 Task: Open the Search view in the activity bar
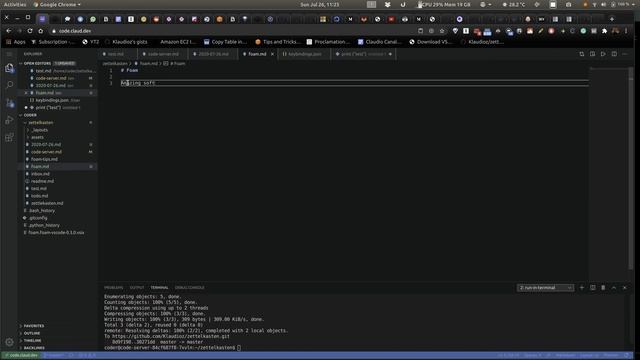(9, 84)
